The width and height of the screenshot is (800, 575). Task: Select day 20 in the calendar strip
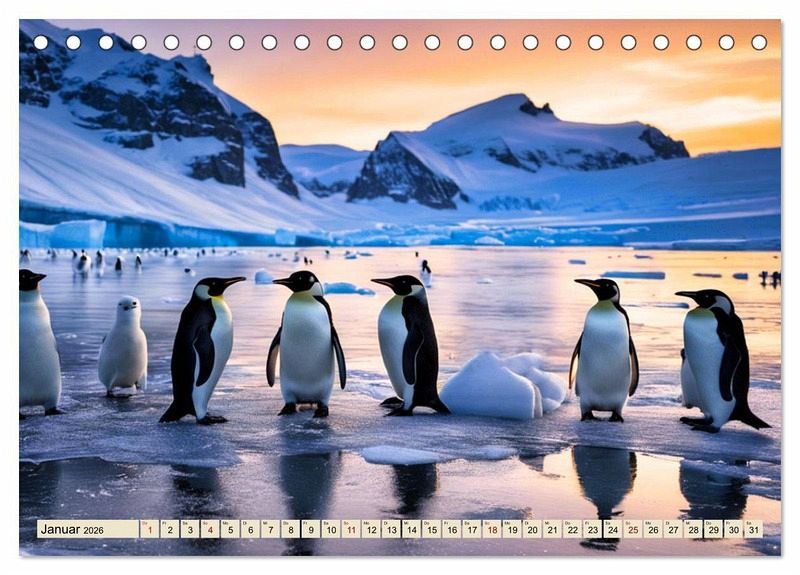533,529
